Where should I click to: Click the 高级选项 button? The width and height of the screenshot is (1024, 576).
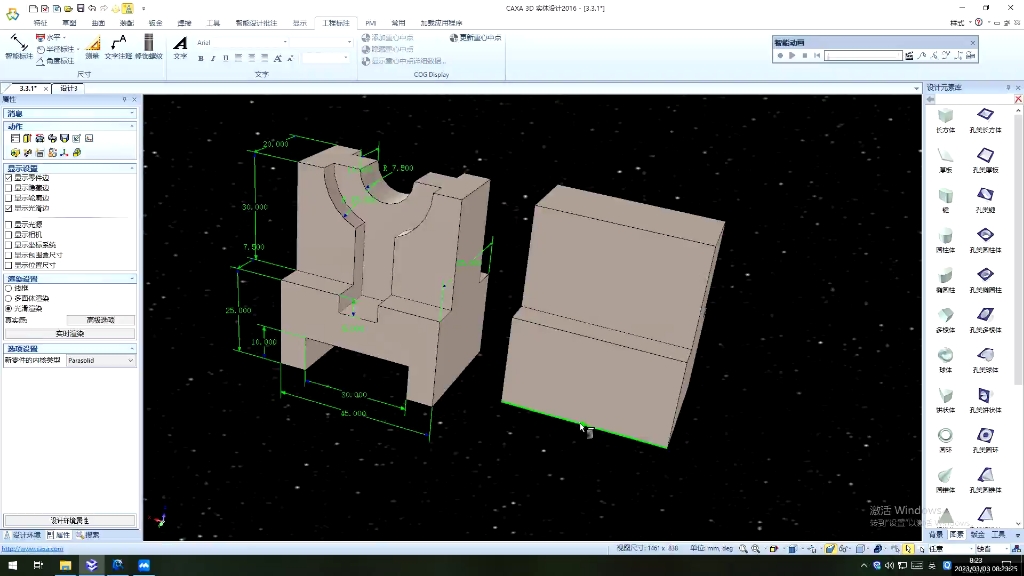pyautogui.click(x=100, y=320)
